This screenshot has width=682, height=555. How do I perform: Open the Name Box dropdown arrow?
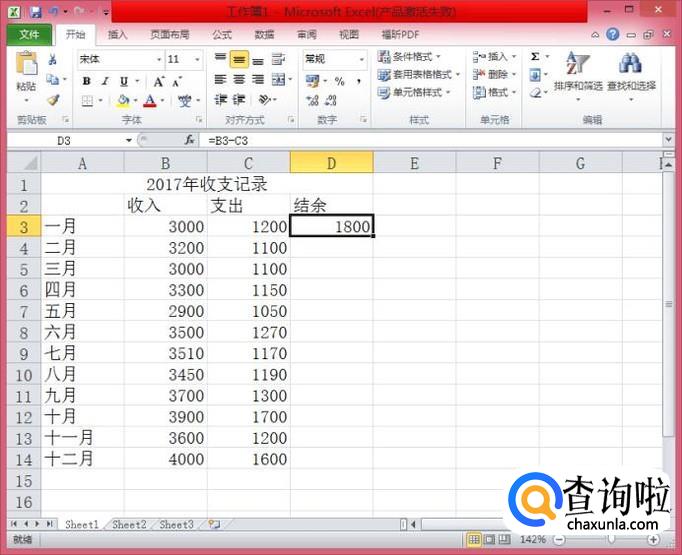tap(129, 140)
